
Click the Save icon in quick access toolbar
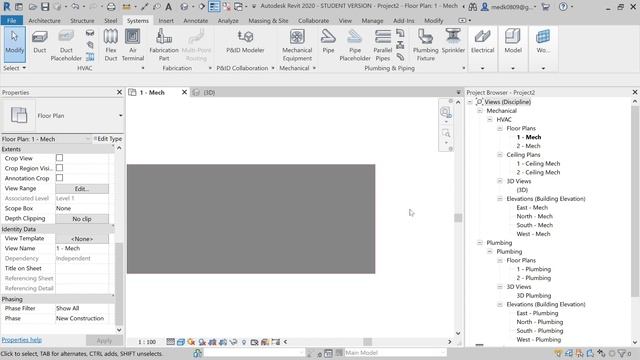(45, 7)
